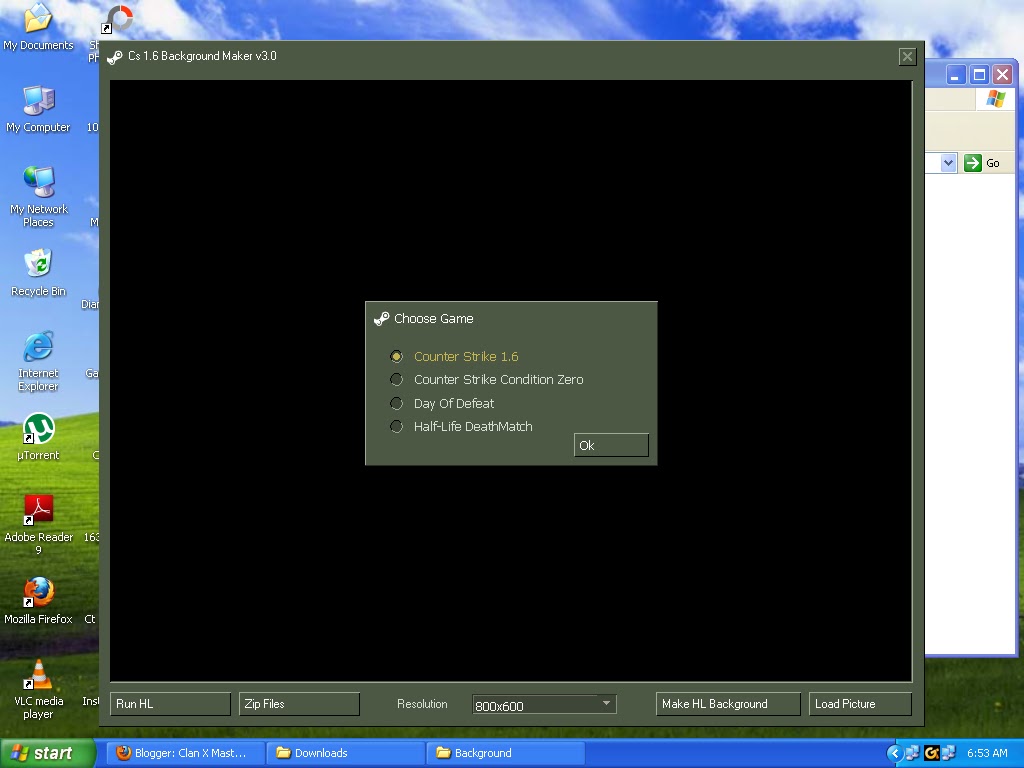Open the Windows start menu
The height and width of the screenshot is (768, 1024).
48,753
